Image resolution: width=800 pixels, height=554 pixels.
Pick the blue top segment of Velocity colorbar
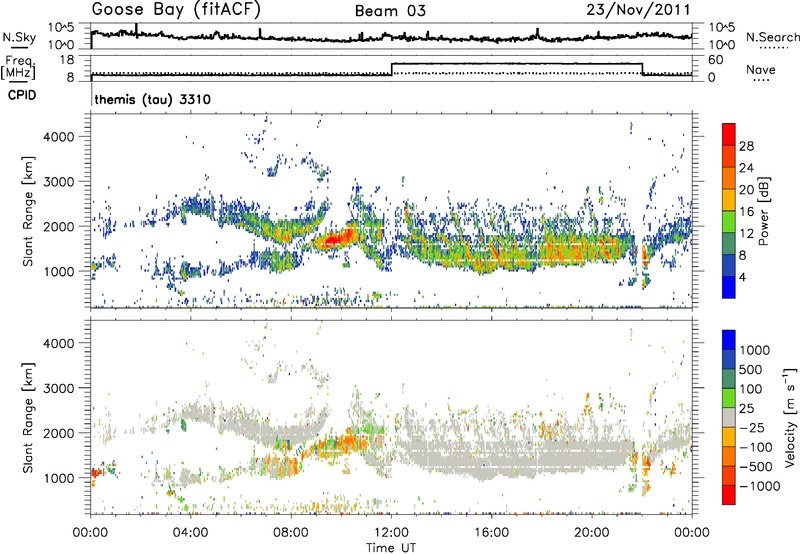click(729, 340)
